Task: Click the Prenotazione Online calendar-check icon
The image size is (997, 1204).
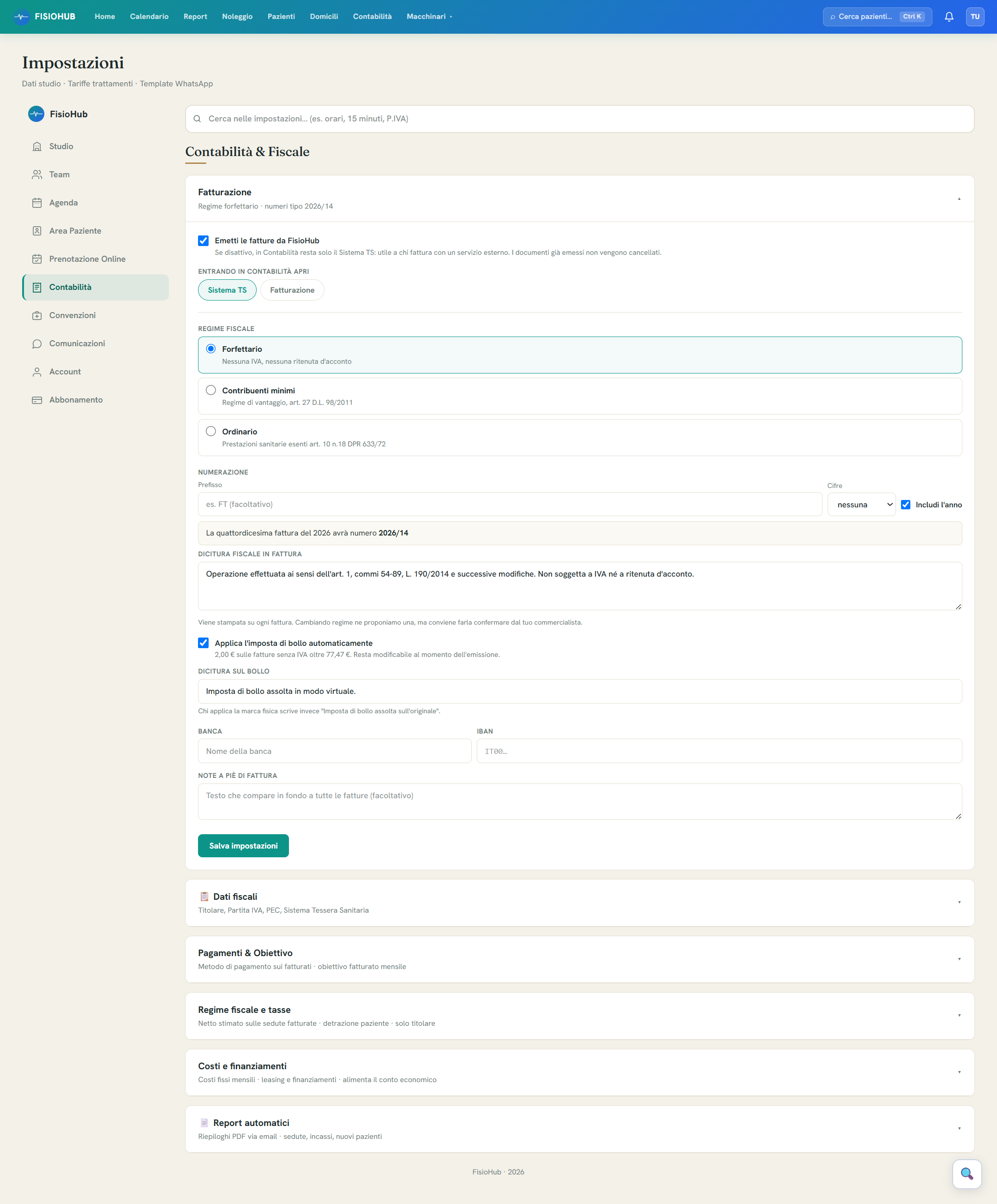Action: click(36, 259)
